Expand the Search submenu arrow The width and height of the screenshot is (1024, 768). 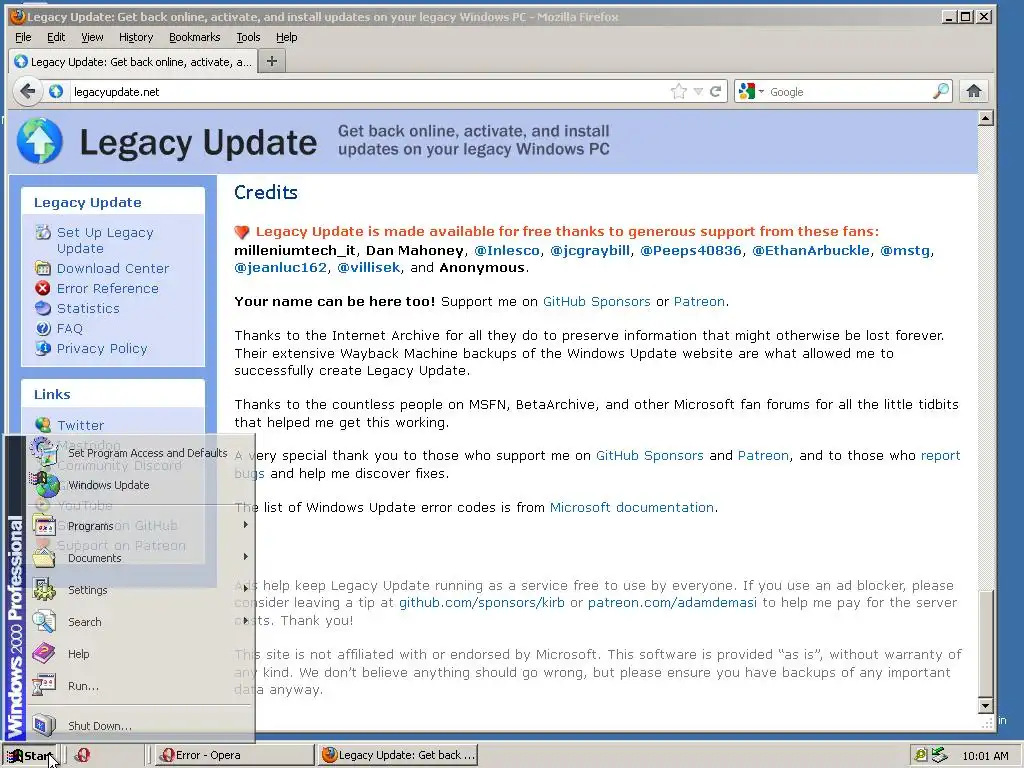pyautogui.click(x=246, y=621)
